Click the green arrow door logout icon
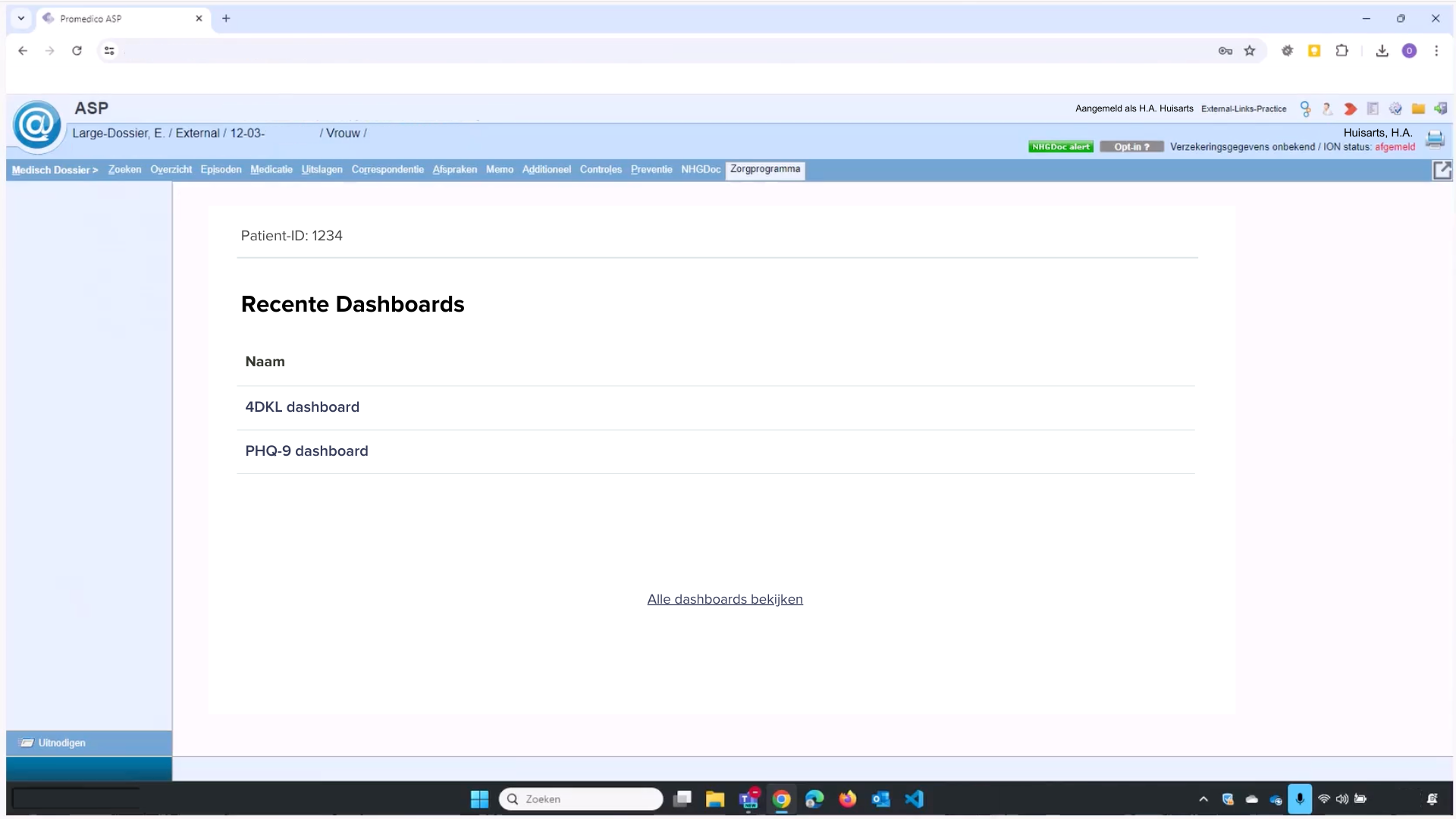1456x819 pixels. (x=1441, y=109)
